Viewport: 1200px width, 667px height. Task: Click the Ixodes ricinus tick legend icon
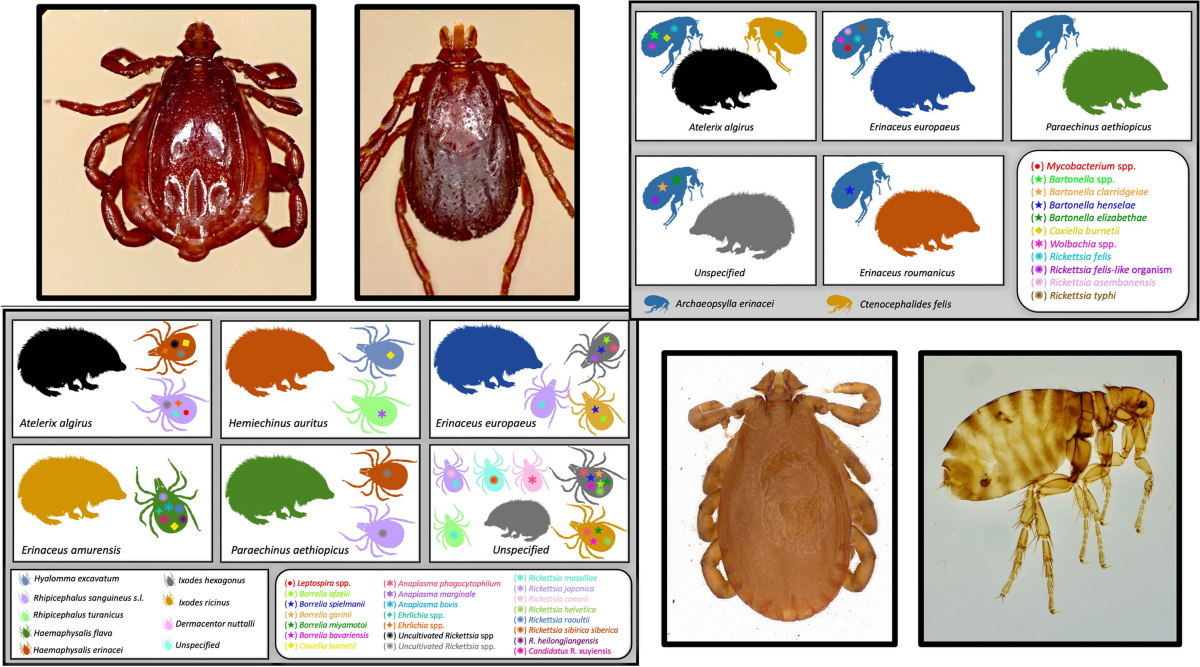coord(169,601)
